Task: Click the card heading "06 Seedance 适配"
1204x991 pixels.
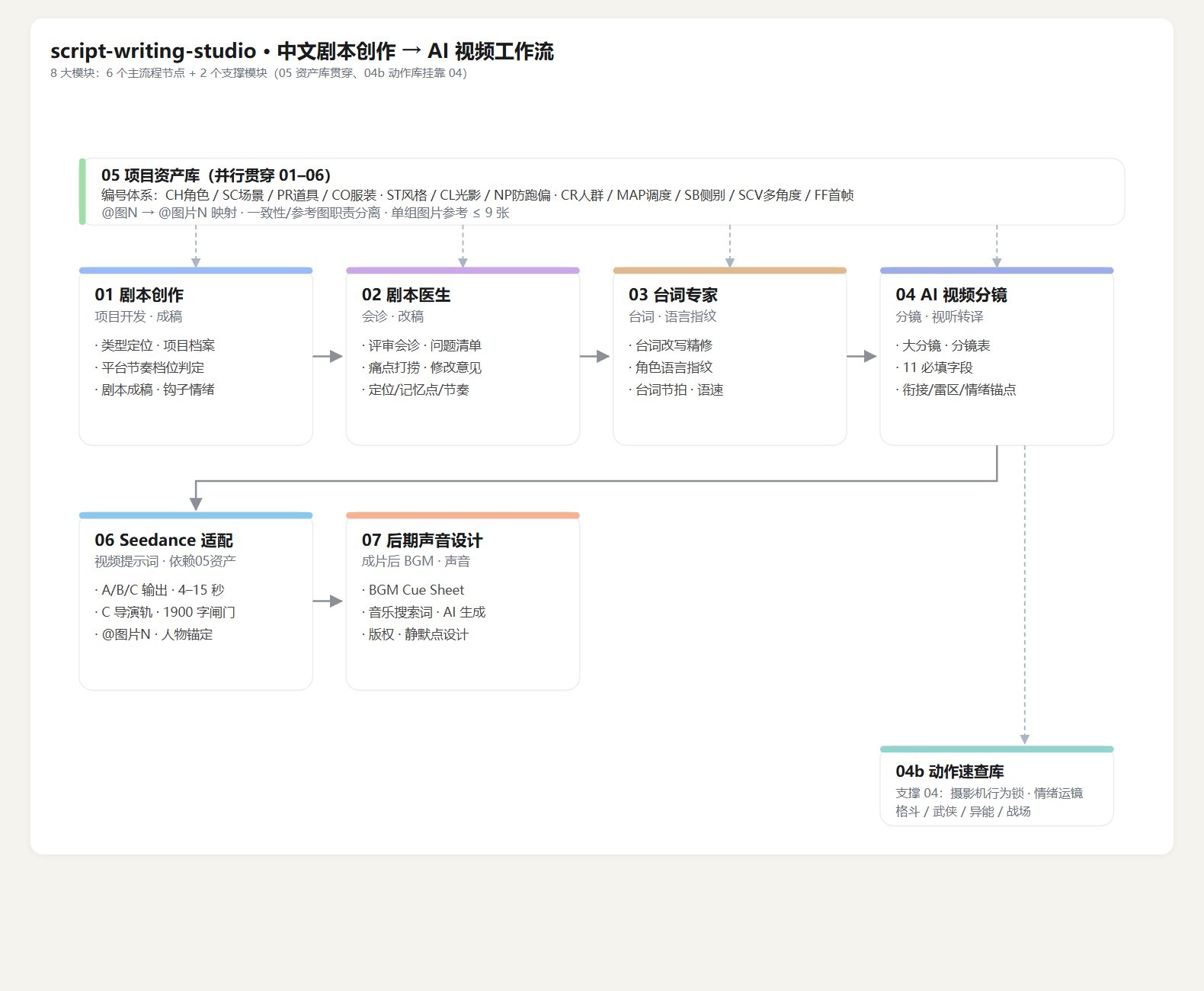Action: pos(164,540)
